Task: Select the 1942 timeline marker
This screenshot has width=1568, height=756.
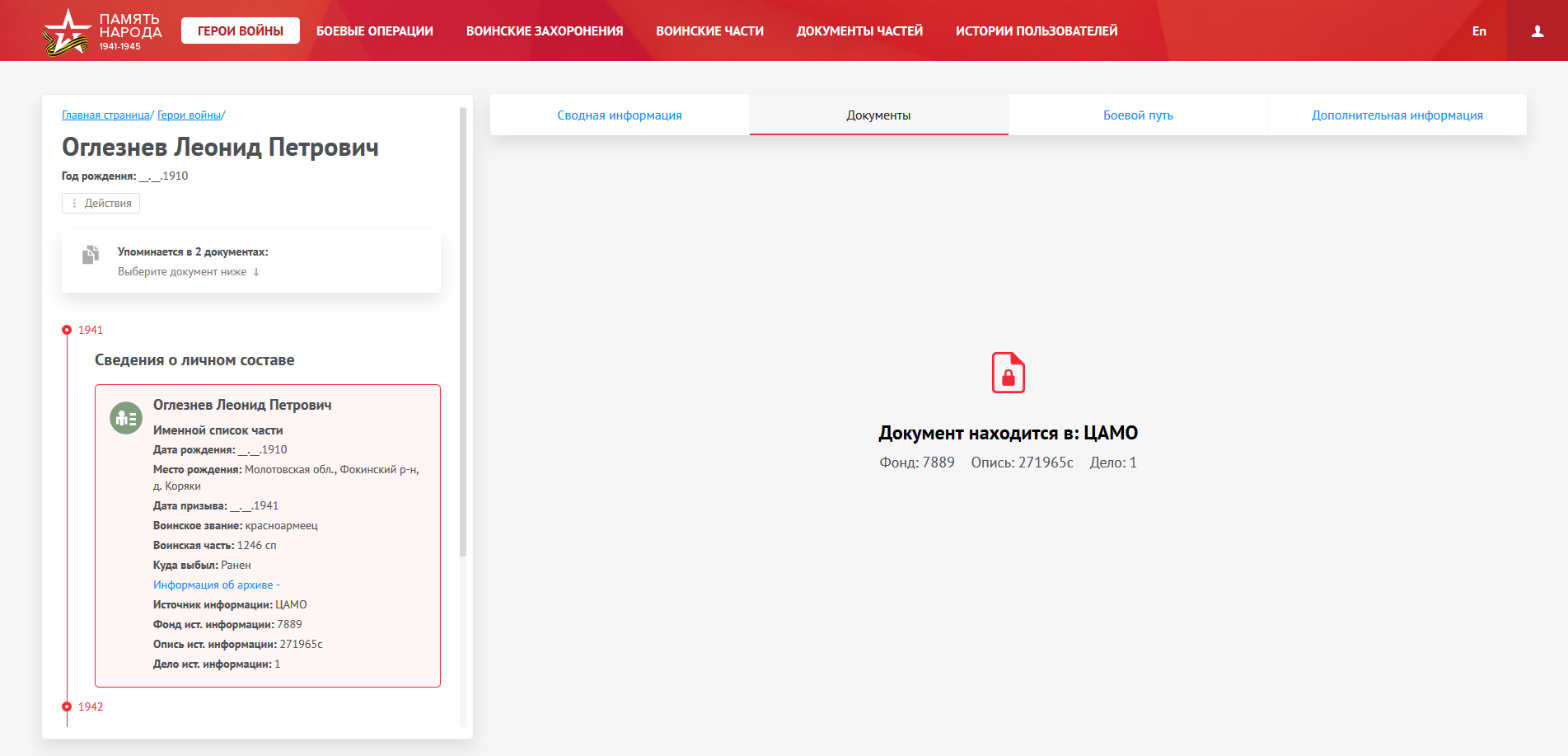Action: pyautogui.click(x=68, y=707)
